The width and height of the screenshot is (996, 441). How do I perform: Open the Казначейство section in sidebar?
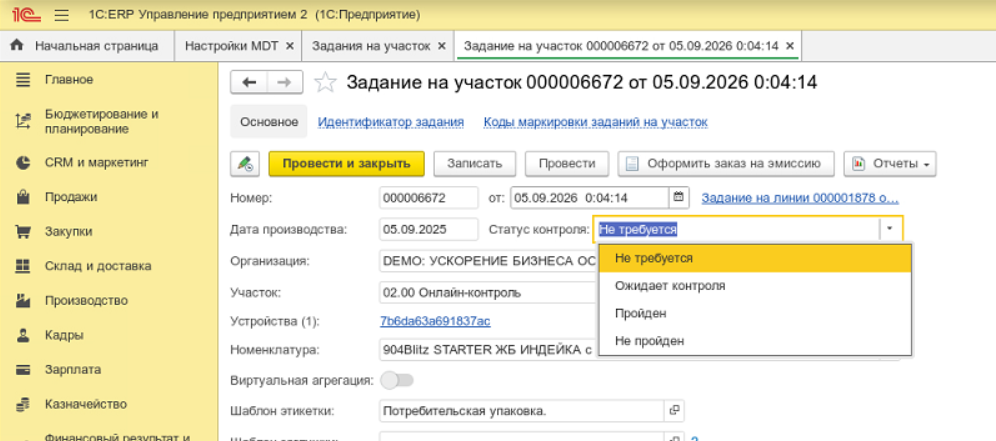point(85,404)
